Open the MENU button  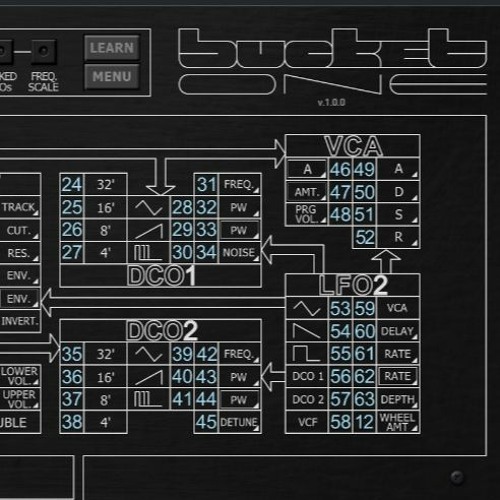[112, 77]
